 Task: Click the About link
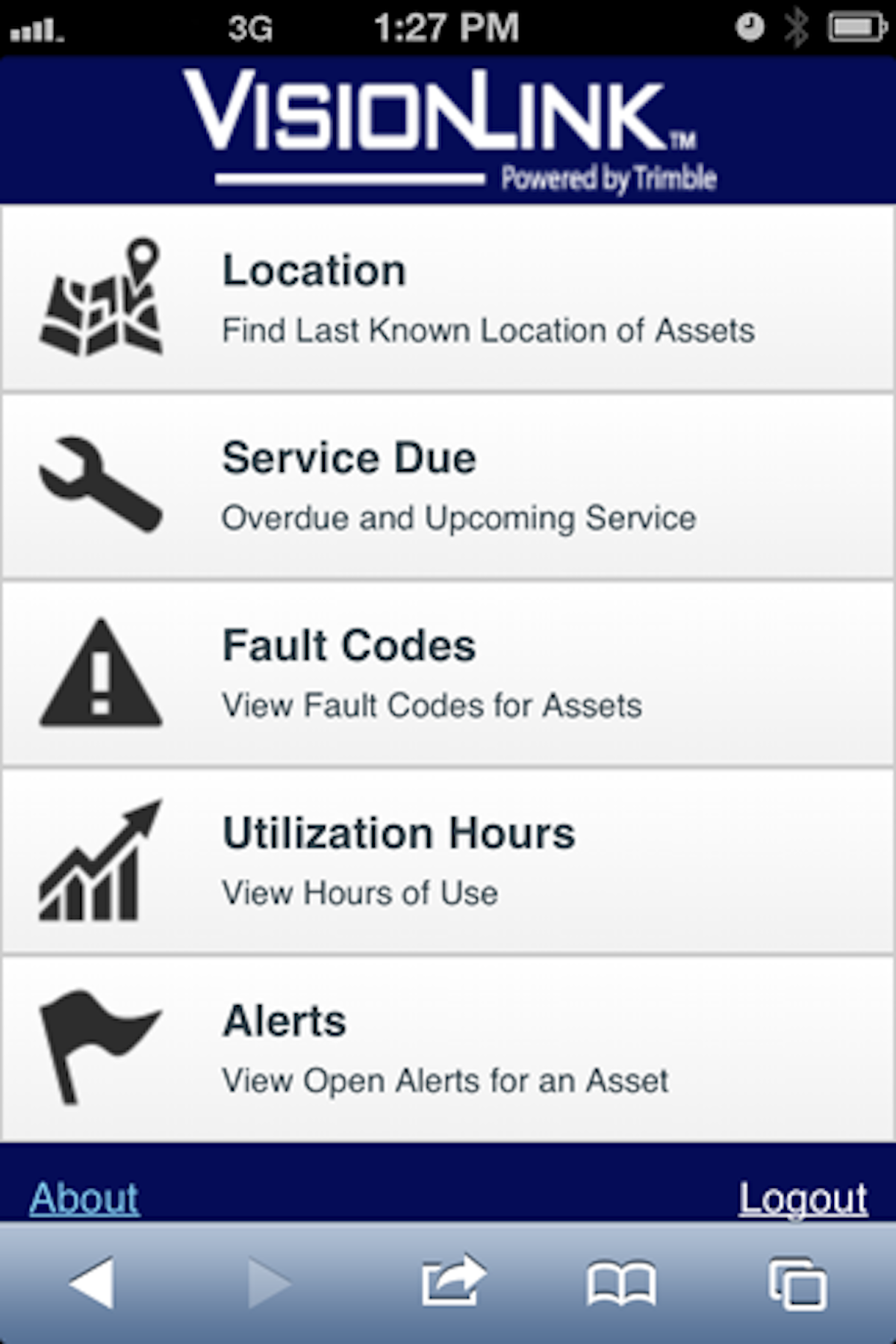84,1198
